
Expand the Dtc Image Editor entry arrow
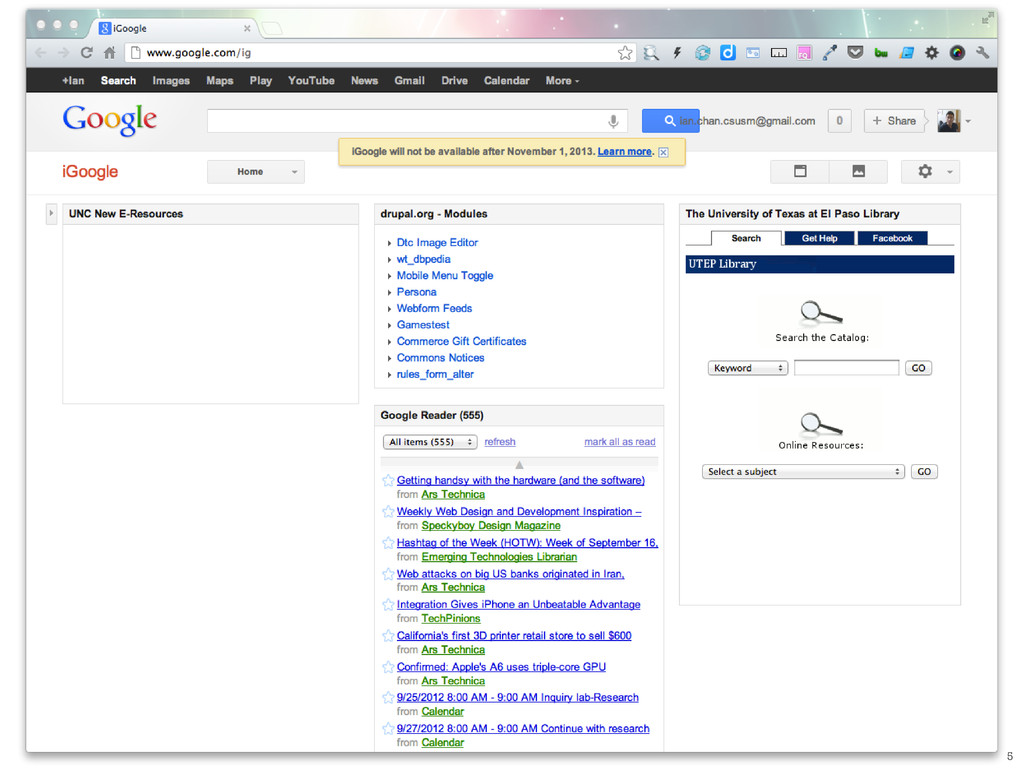[389, 243]
